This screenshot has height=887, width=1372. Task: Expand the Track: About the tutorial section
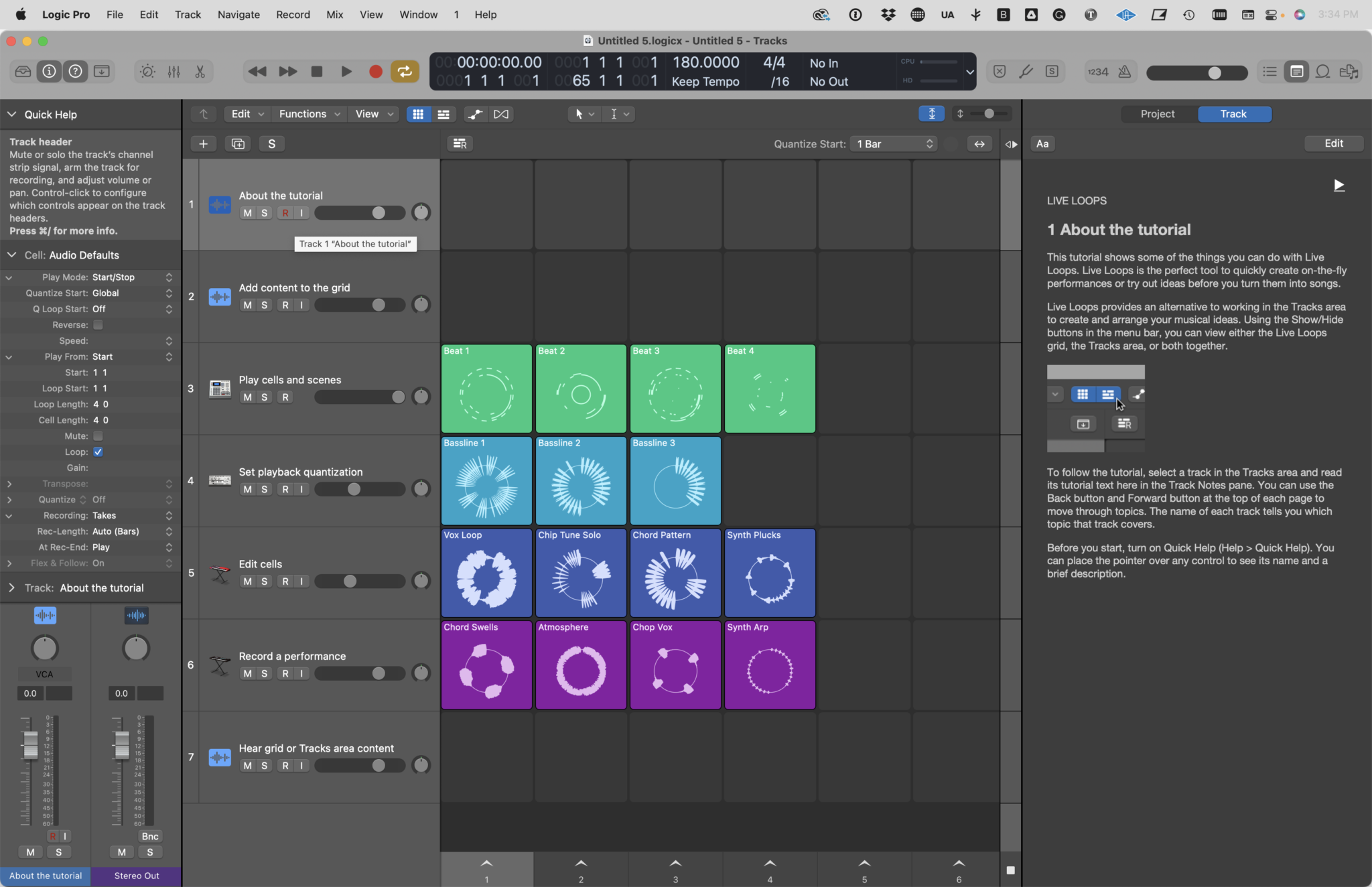click(x=11, y=588)
